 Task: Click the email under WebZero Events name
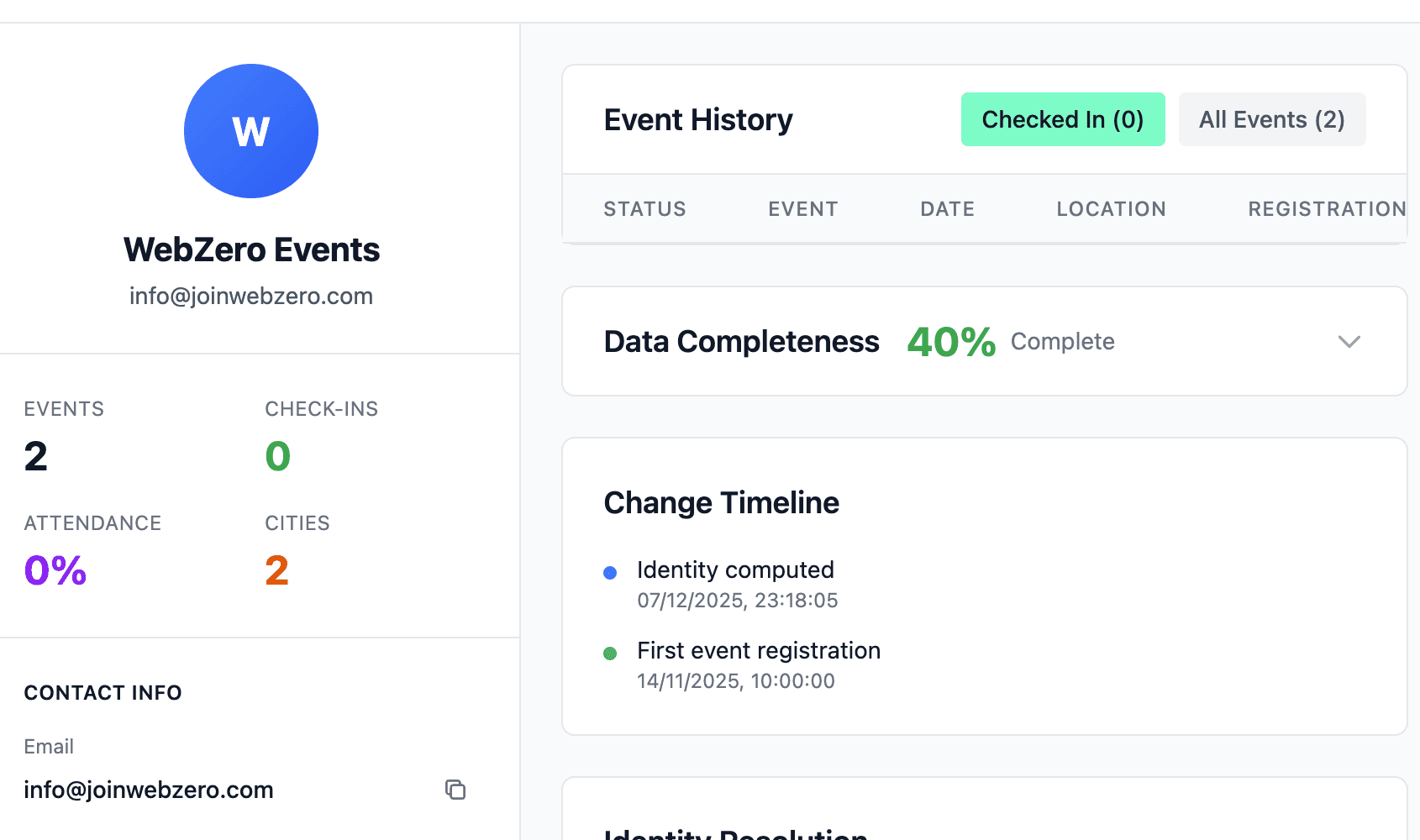point(251,296)
